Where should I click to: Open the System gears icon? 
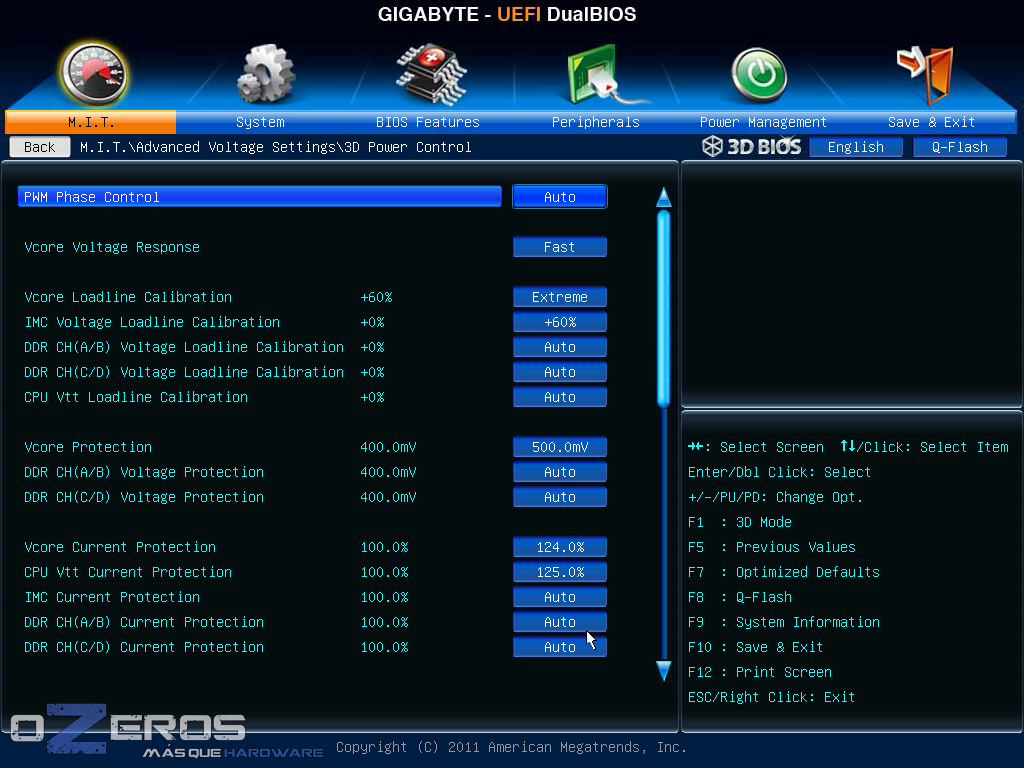click(x=264, y=74)
